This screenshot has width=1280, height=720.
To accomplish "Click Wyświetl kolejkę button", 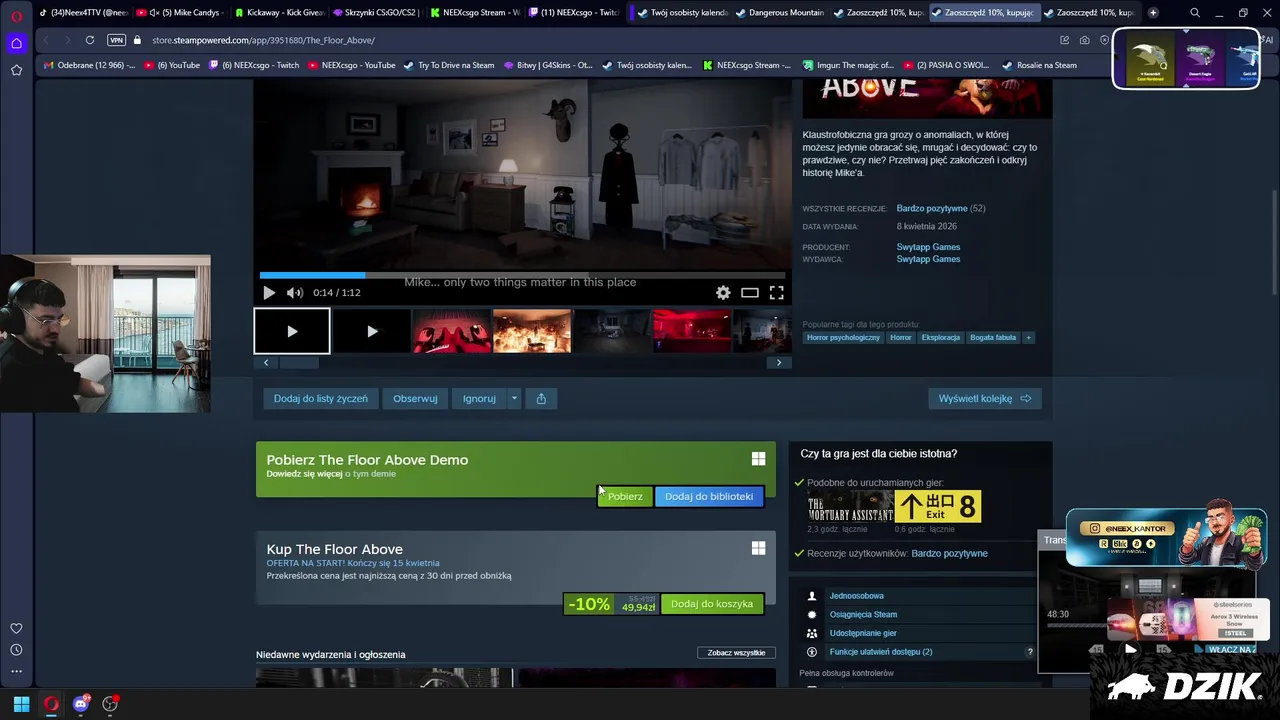I will 985,398.
